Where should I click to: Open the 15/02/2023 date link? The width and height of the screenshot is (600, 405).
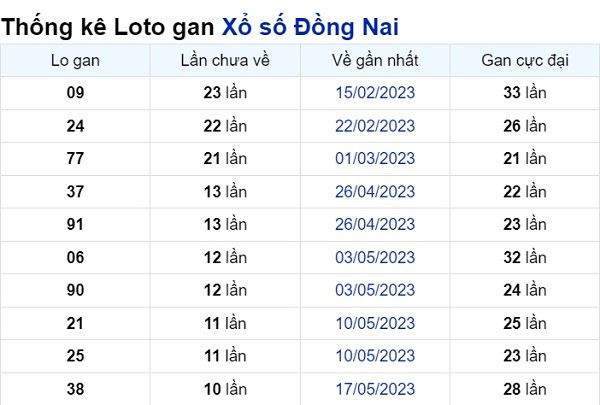375,93
